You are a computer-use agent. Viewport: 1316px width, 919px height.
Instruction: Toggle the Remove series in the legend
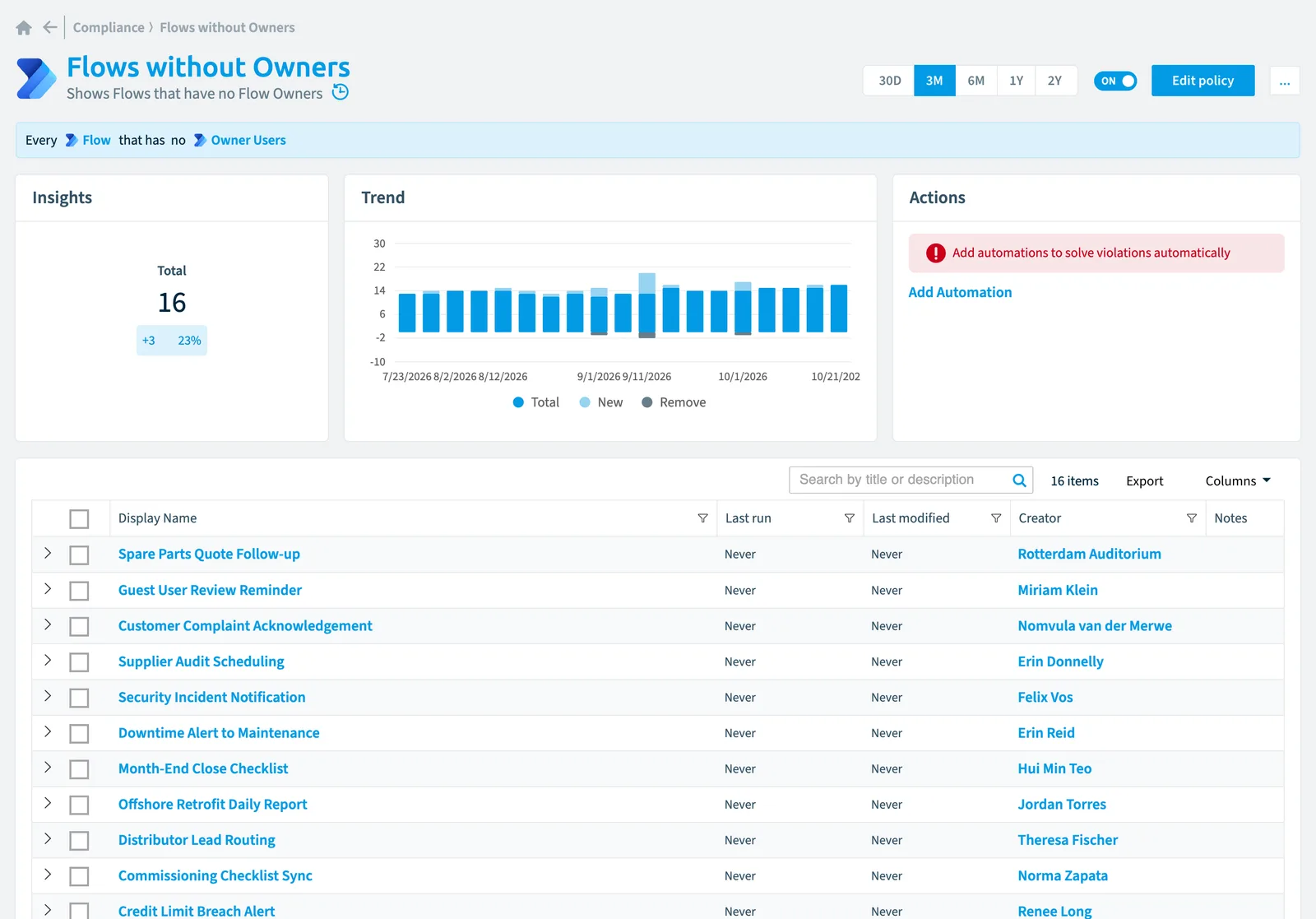674,402
